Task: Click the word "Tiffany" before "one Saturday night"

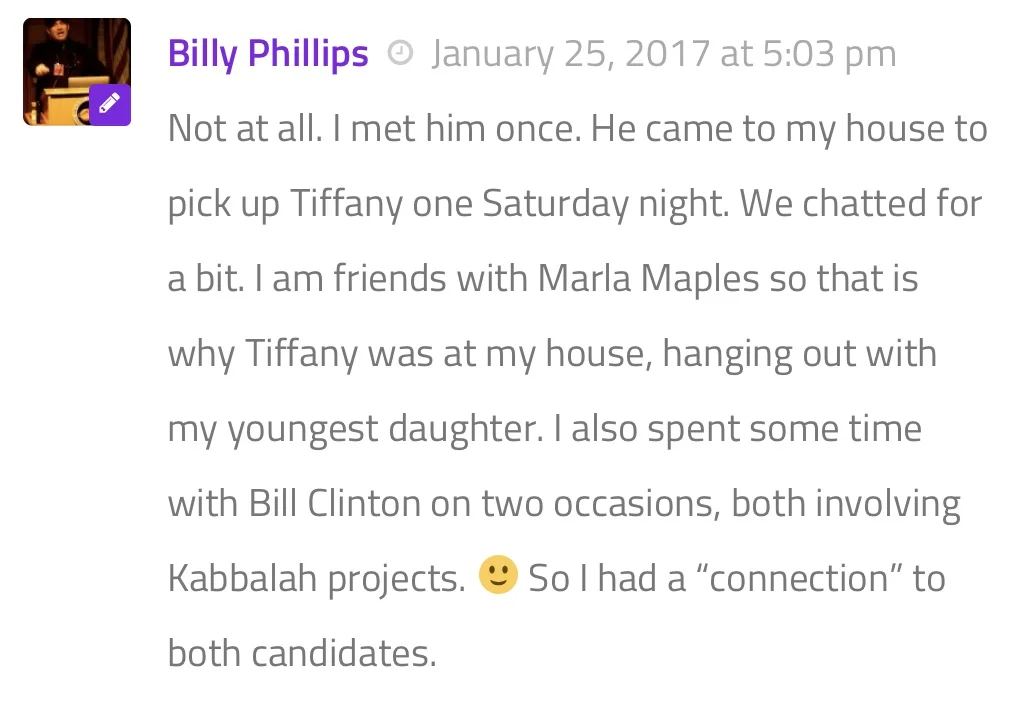Action: coord(346,204)
